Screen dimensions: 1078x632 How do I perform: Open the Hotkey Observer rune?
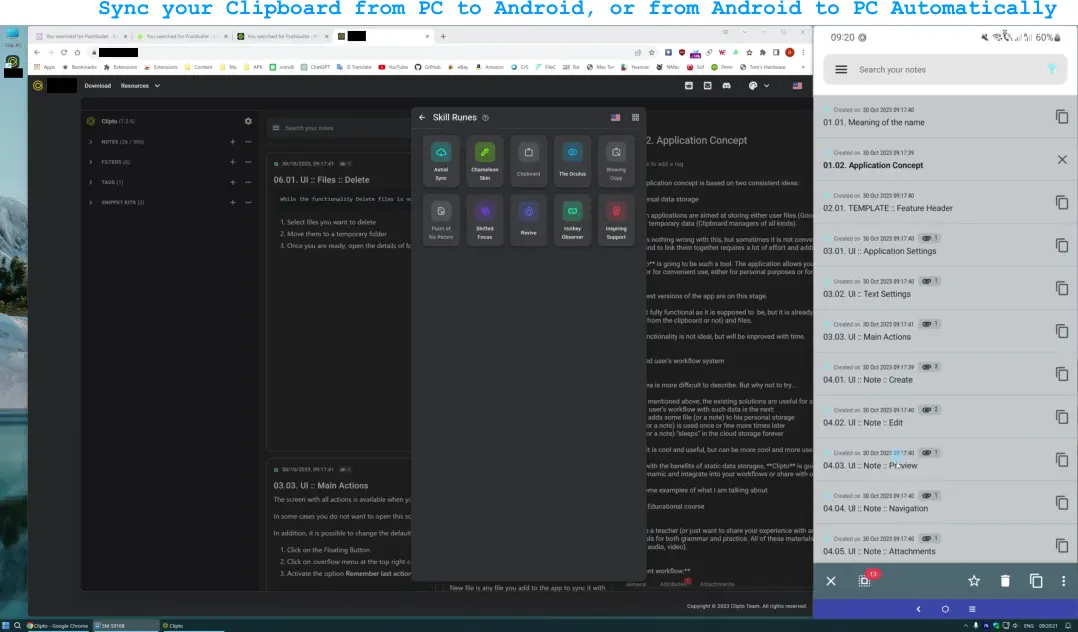(x=571, y=218)
